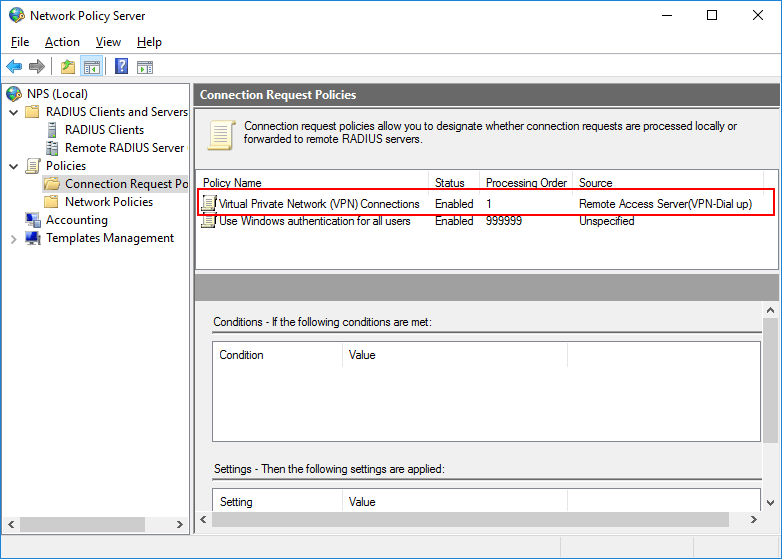
Task: Minimize the Network Policy Server window
Action: tap(667, 15)
